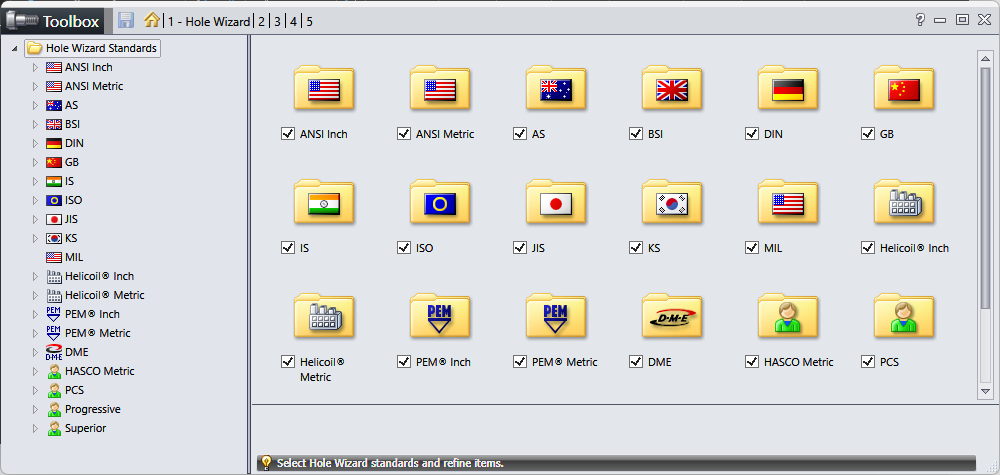Expand the ANSI Metric tree node
Image resolution: width=1000 pixels, height=475 pixels.
point(36,86)
